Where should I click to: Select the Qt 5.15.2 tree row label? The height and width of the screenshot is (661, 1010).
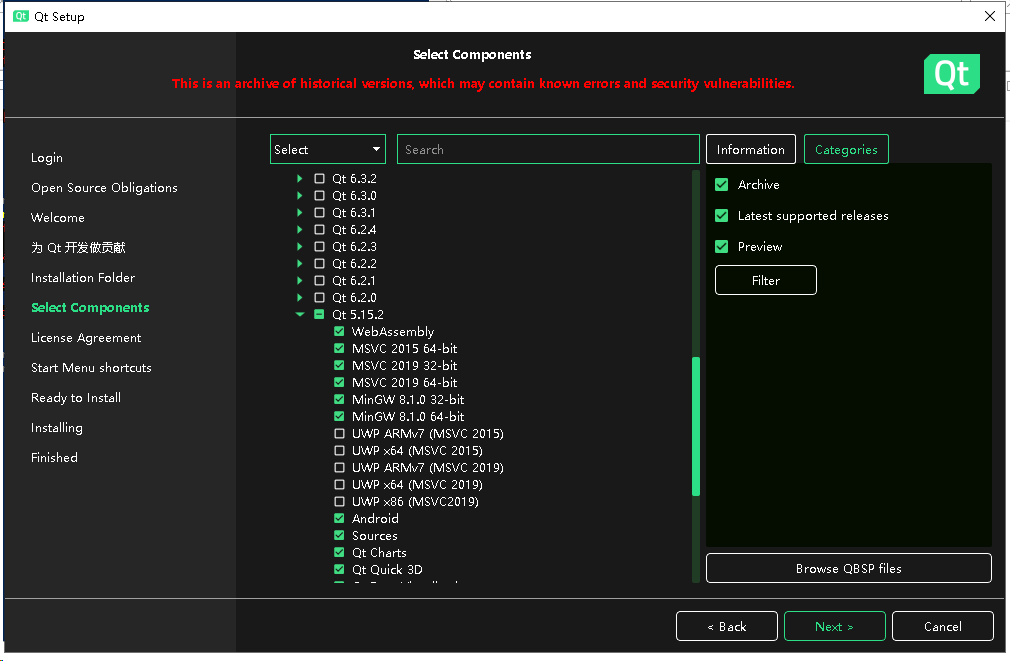[x=357, y=314]
